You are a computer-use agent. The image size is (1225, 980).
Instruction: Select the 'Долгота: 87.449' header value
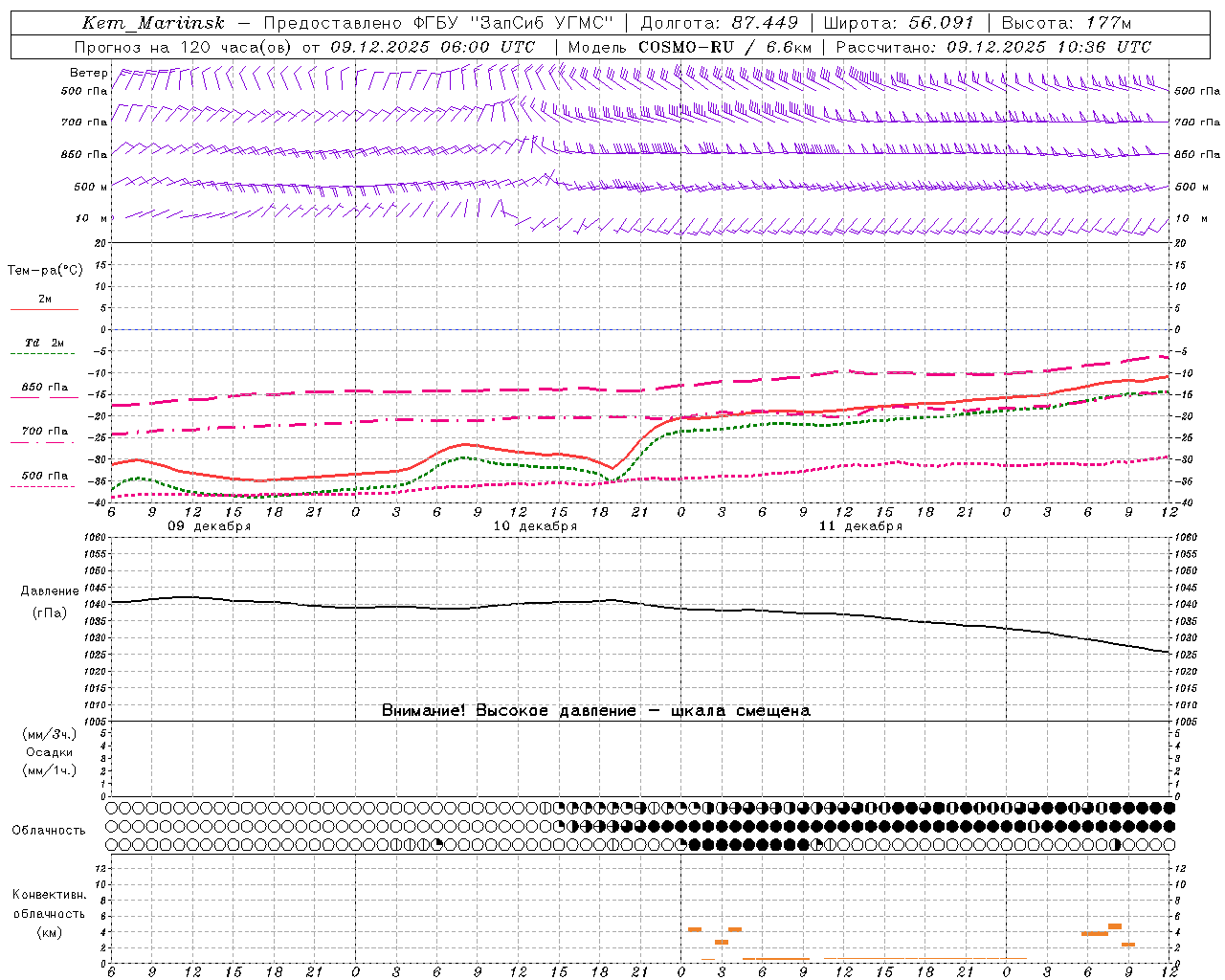click(x=719, y=23)
